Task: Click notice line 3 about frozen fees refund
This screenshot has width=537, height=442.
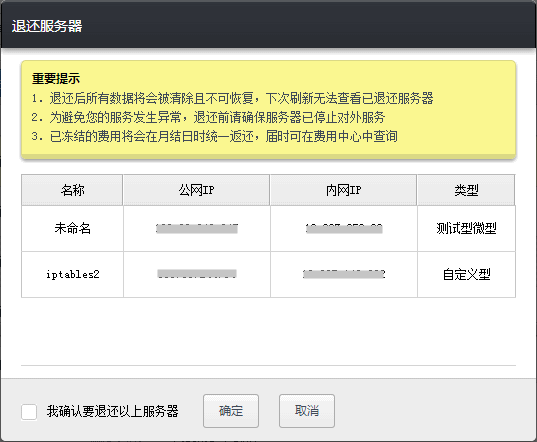Action: (214, 137)
